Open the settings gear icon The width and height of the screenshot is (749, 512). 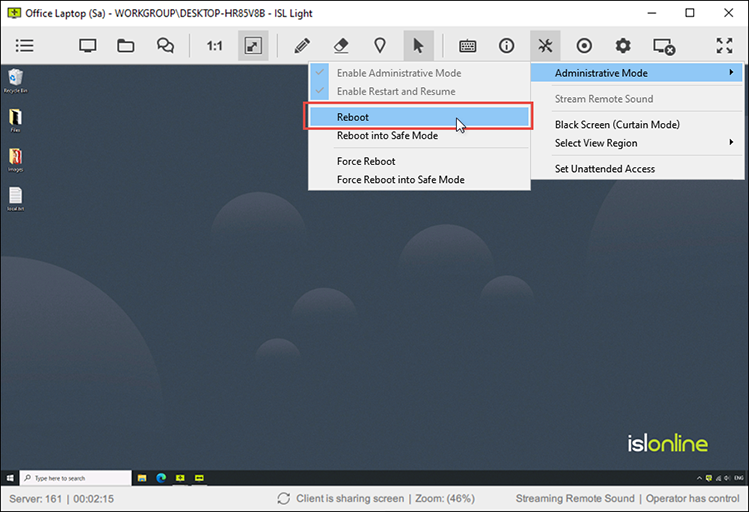(x=623, y=45)
